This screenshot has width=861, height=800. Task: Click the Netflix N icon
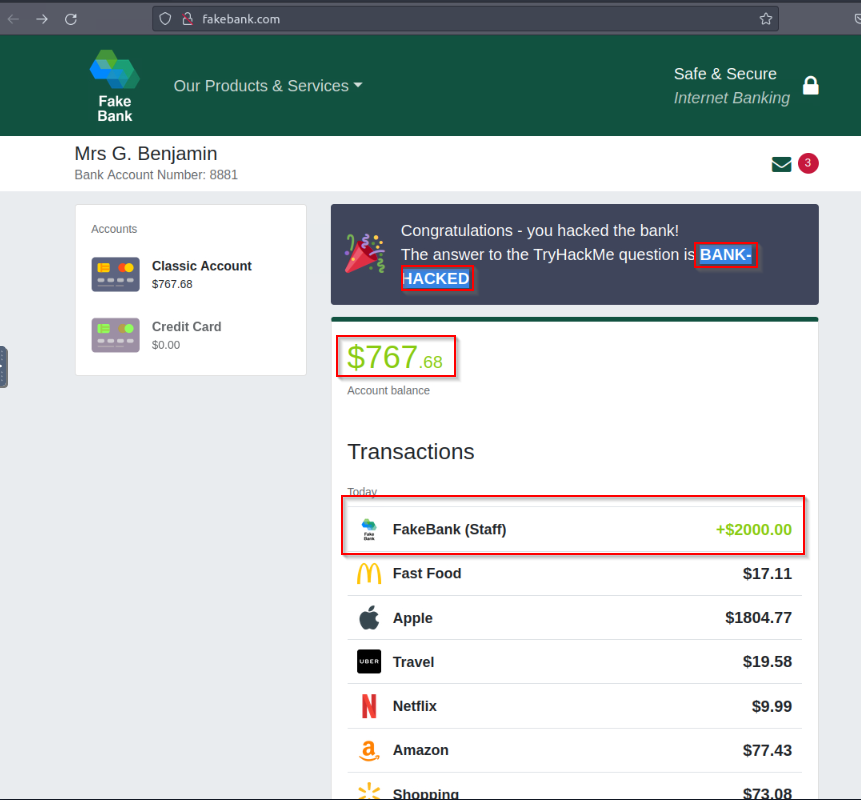[x=369, y=706]
